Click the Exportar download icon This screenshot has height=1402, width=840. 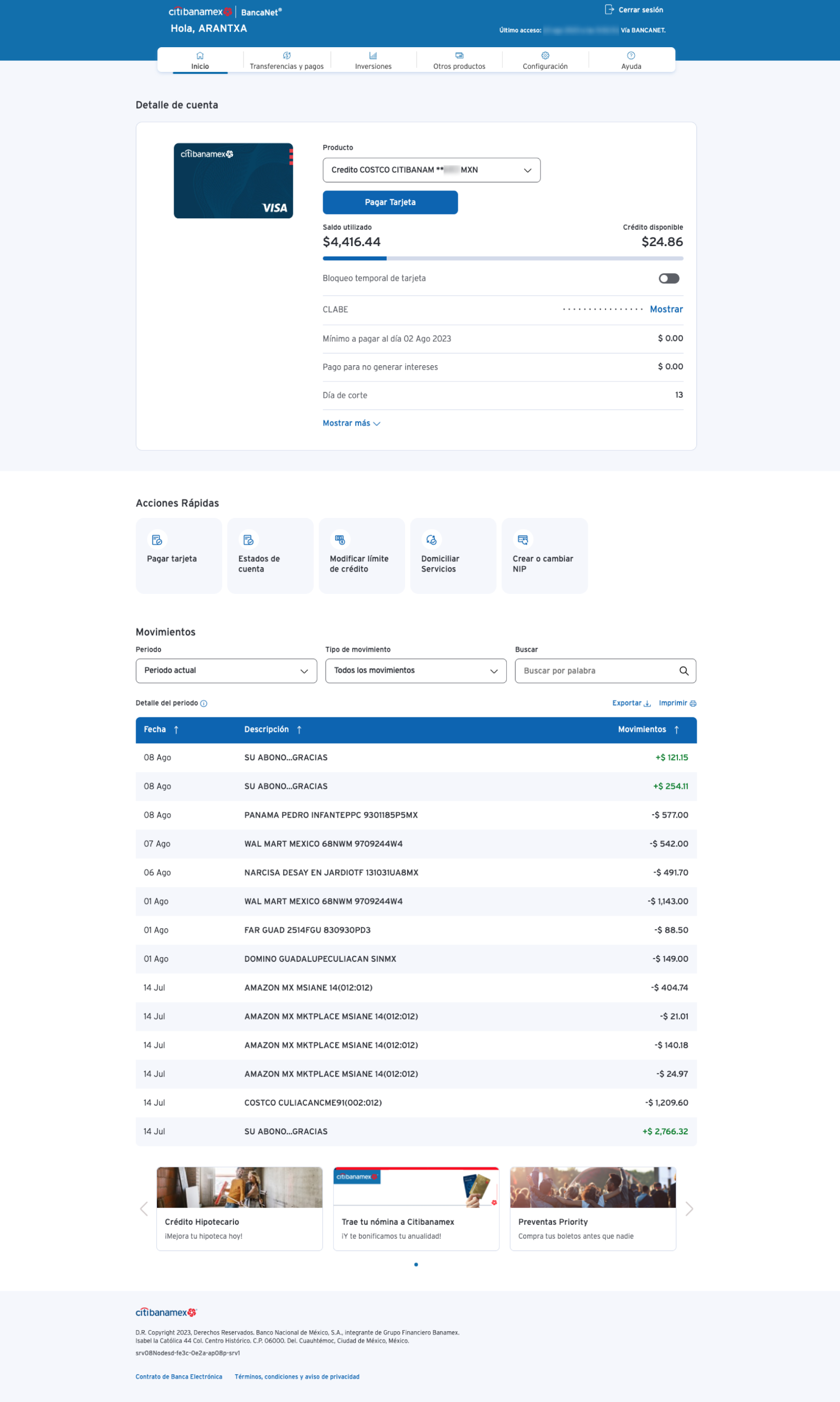tap(647, 704)
